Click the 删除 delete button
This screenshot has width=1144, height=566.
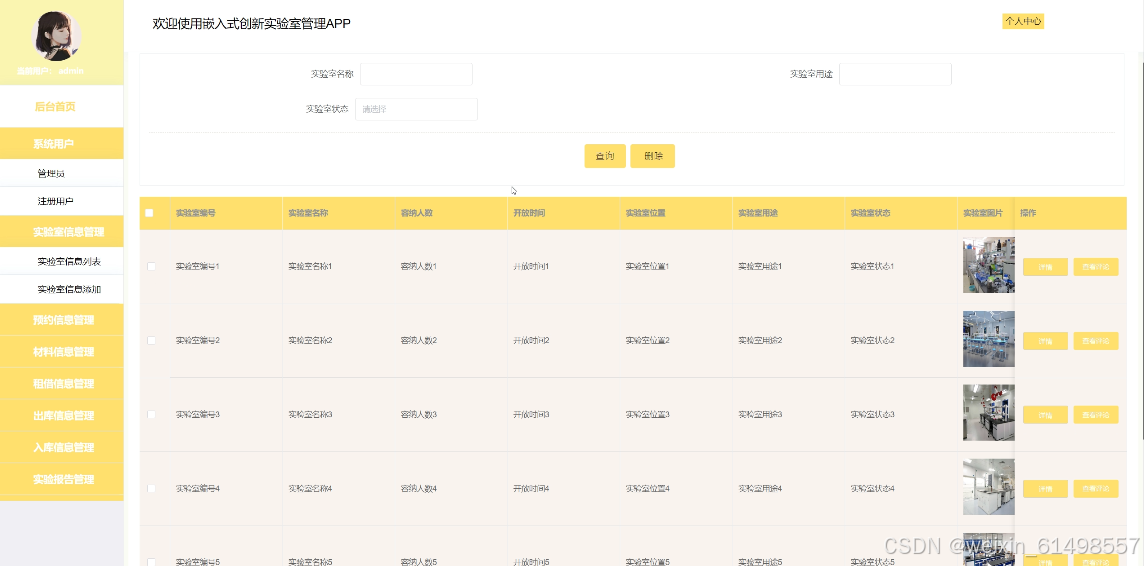[653, 156]
